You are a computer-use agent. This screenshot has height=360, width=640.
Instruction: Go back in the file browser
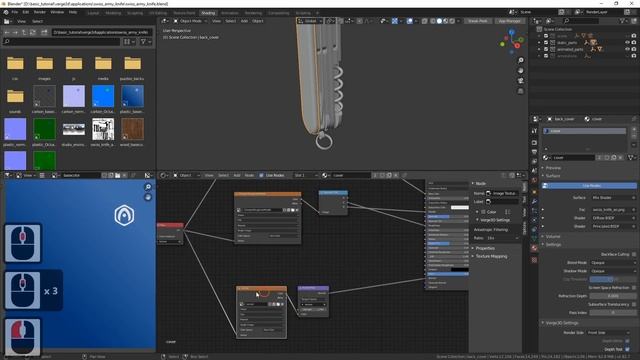[x=7, y=32]
